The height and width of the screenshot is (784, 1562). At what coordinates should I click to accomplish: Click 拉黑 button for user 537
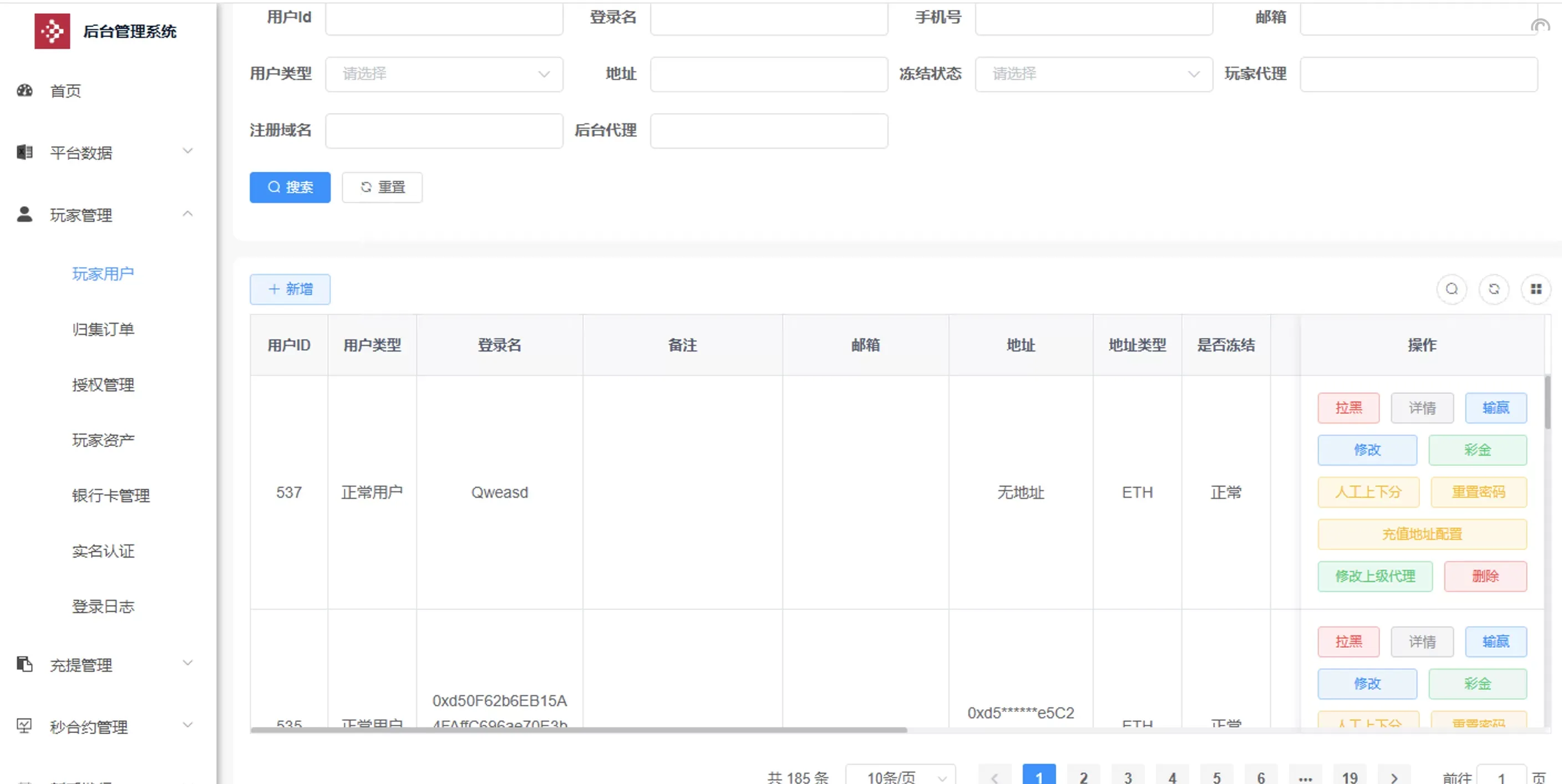pyautogui.click(x=1348, y=408)
